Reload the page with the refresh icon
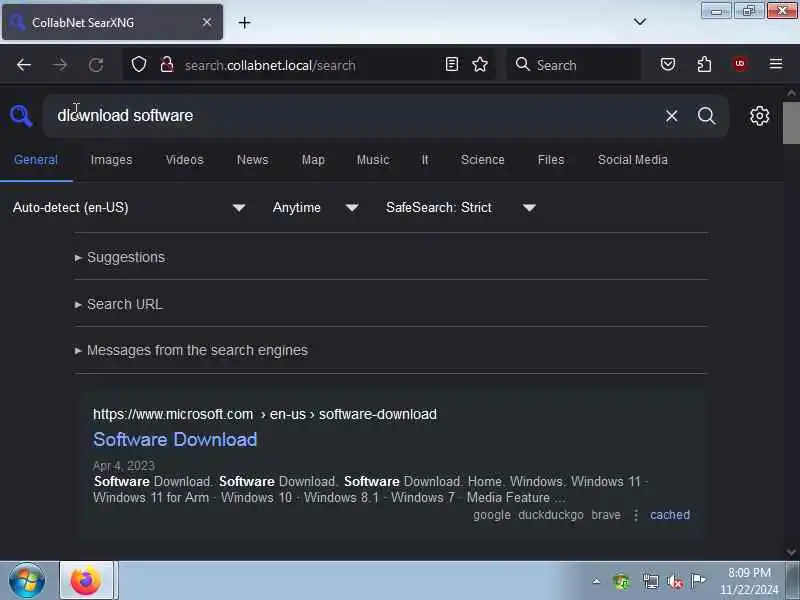Viewport: 800px width, 600px height. point(96,65)
